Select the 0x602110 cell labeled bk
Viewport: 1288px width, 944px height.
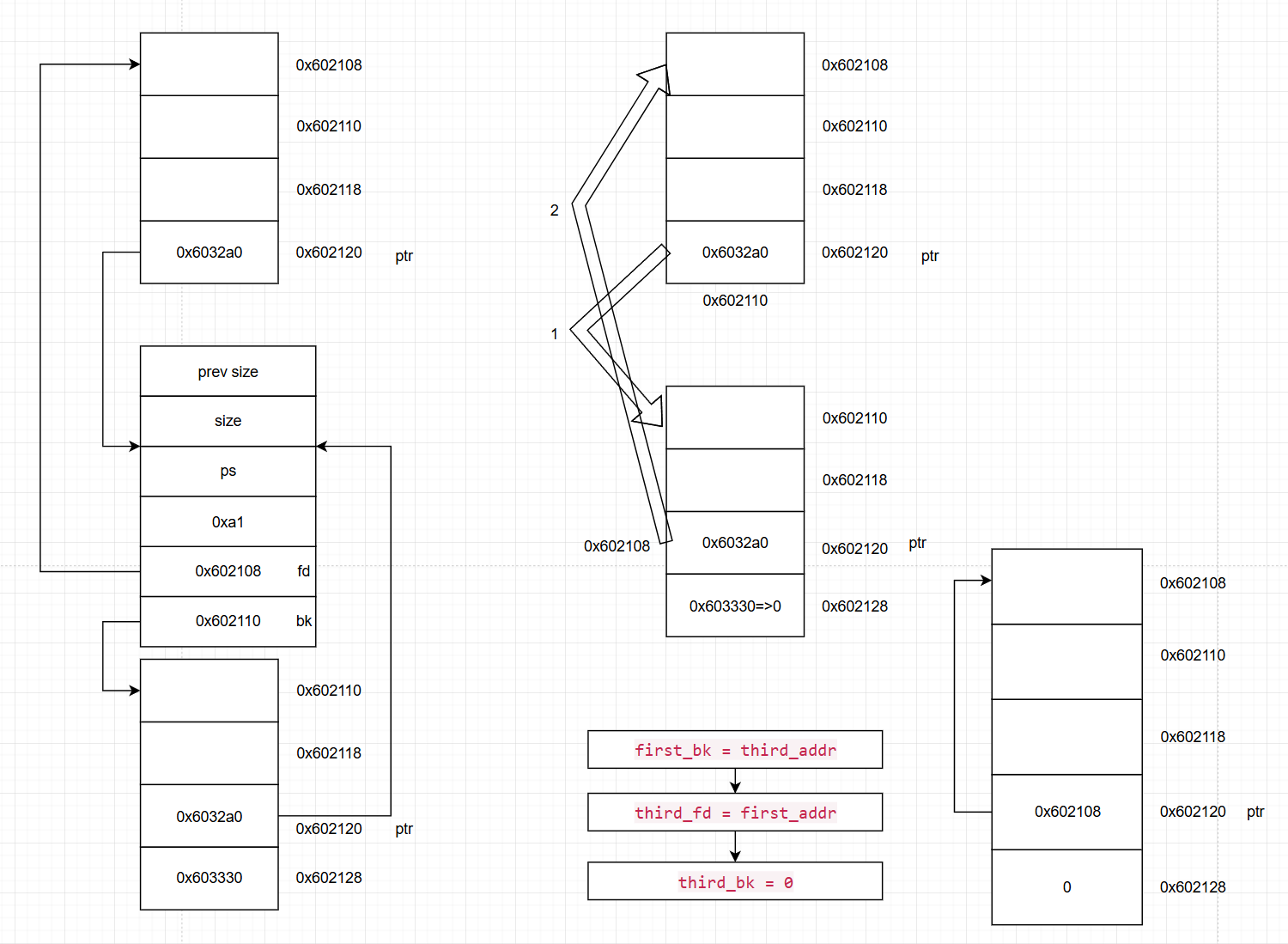[x=228, y=621]
